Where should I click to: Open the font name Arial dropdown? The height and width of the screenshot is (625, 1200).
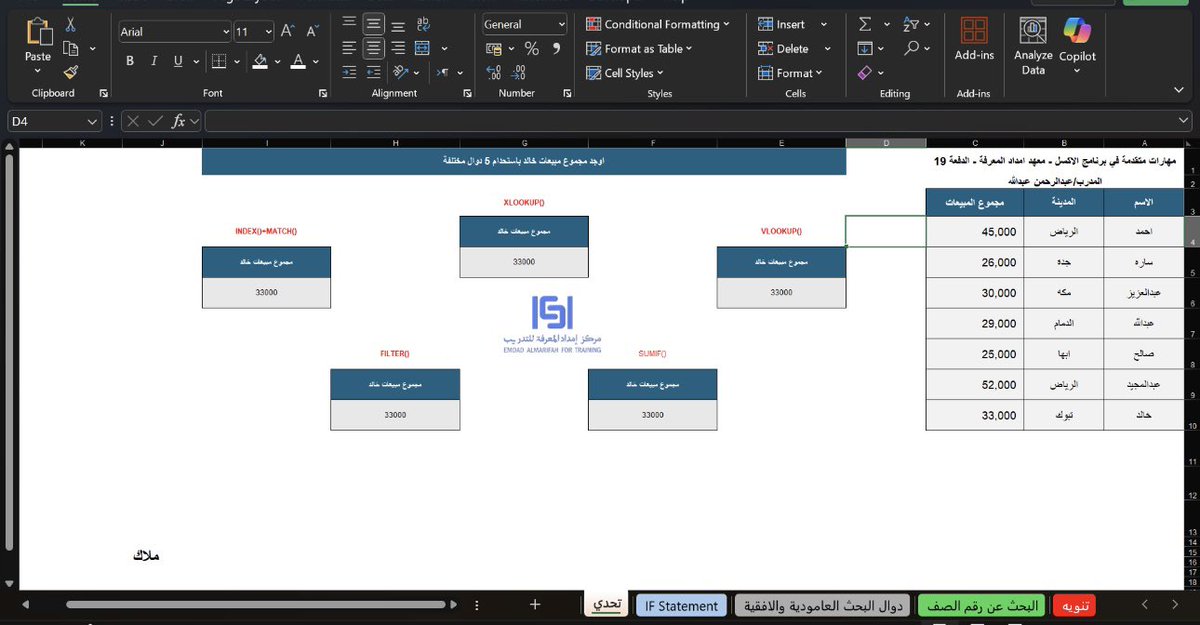tap(225, 32)
